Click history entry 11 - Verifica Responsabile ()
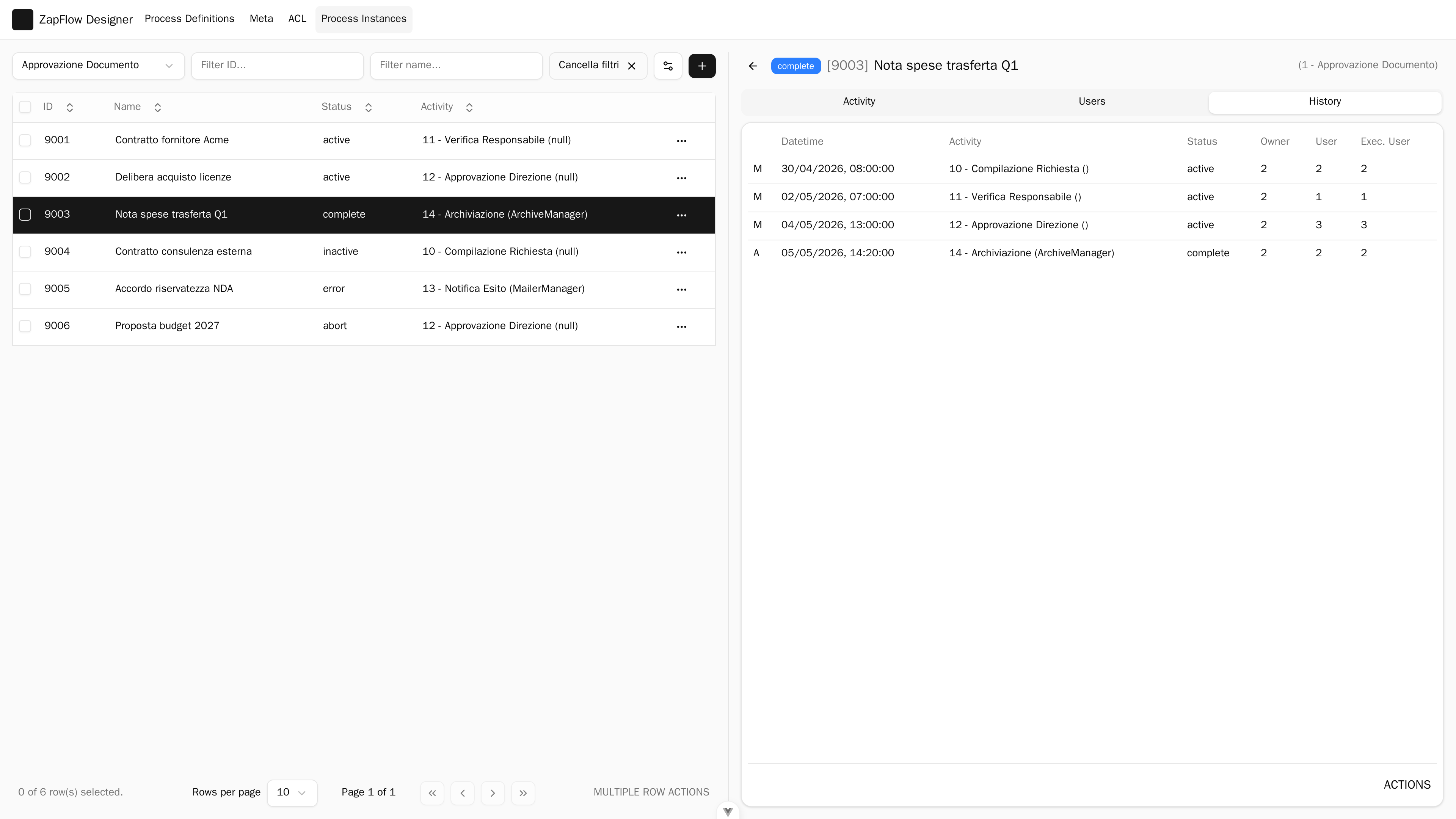The width and height of the screenshot is (1456, 819). (x=1015, y=197)
